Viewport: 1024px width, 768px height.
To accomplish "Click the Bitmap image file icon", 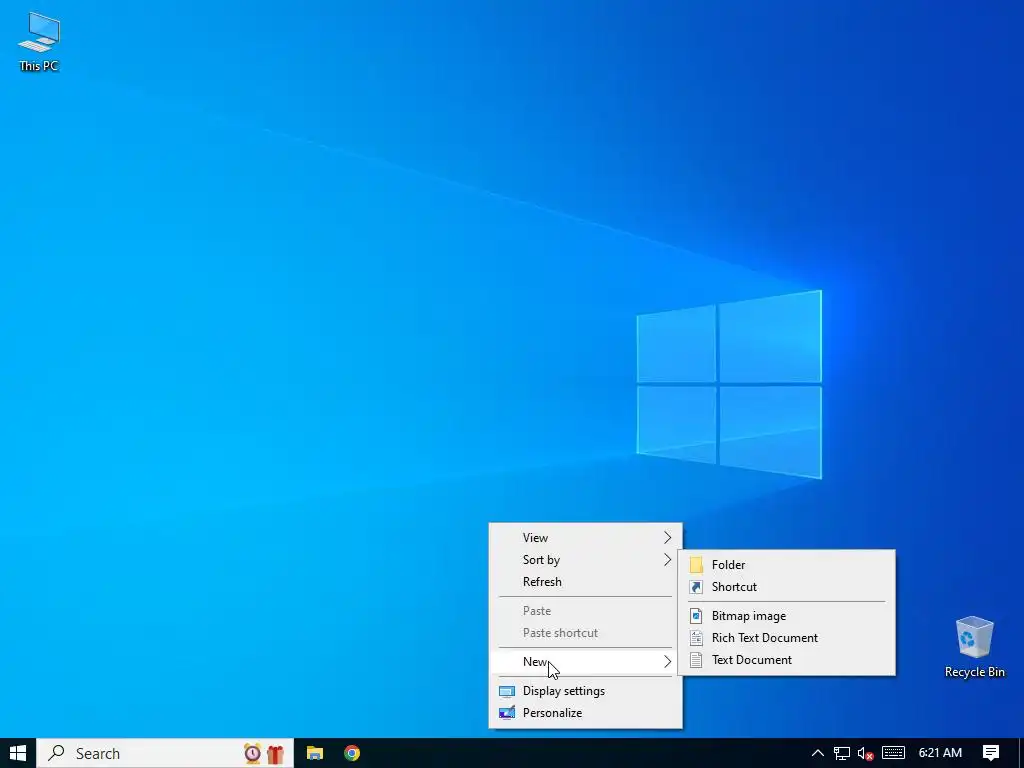I will tap(696, 616).
